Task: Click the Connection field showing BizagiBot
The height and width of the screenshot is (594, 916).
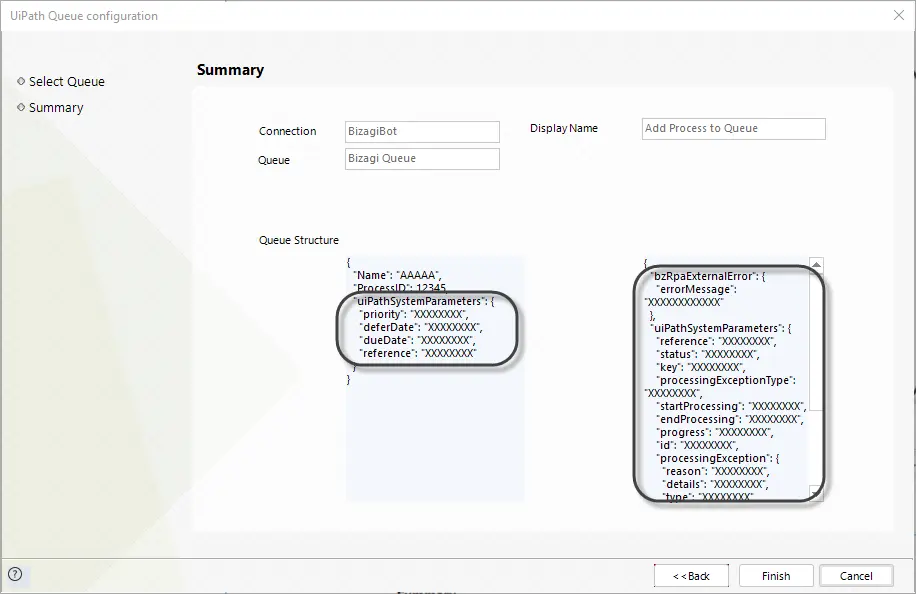Action: point(422,131)
